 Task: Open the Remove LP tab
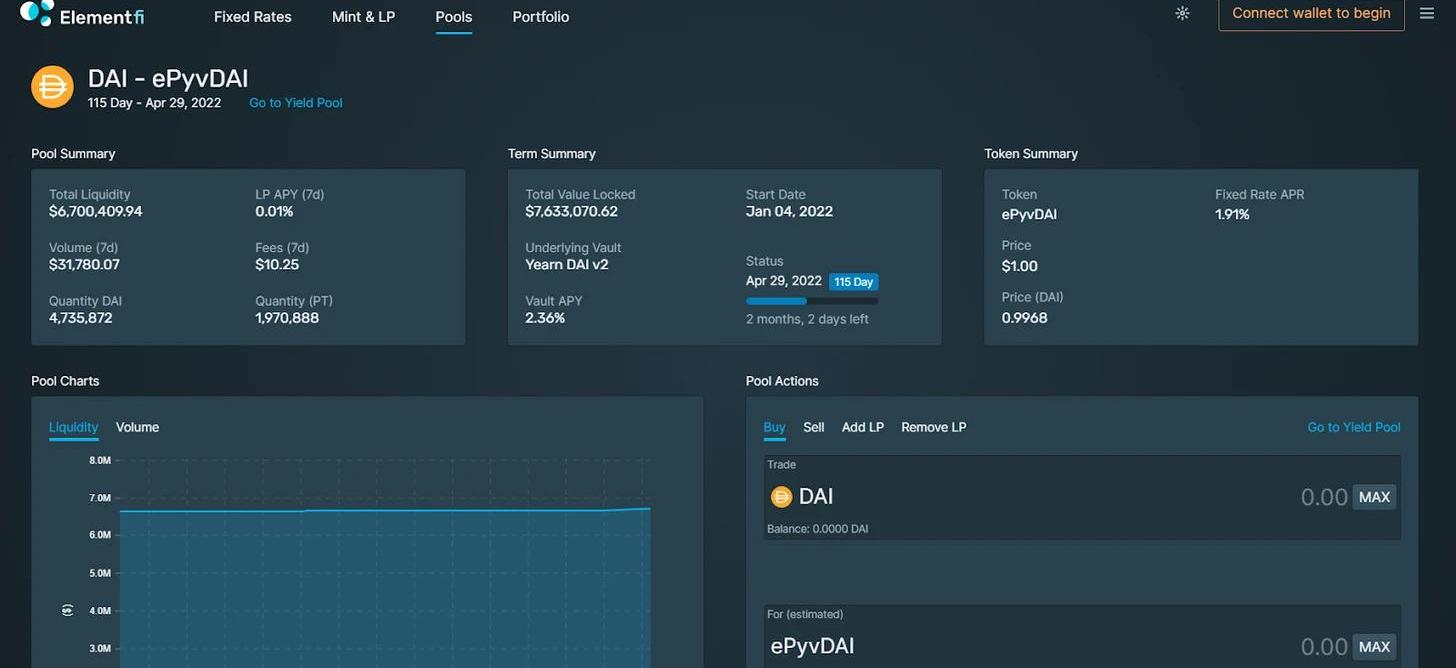click(x=933, y=427)
